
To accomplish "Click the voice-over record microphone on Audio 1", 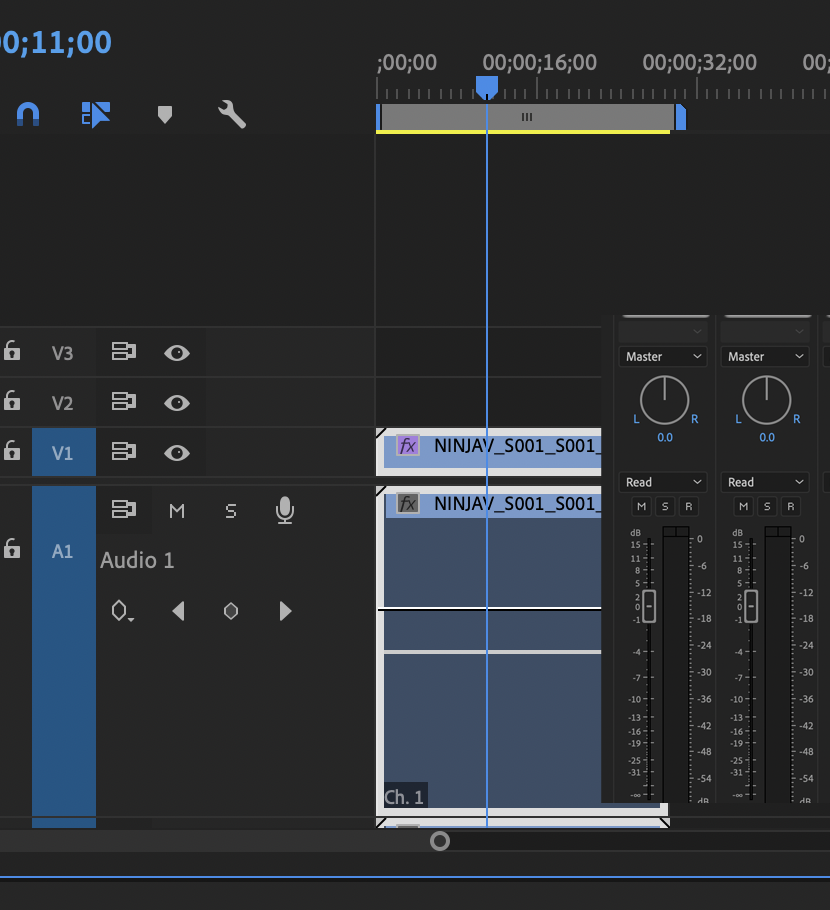I will pos(284,510).
